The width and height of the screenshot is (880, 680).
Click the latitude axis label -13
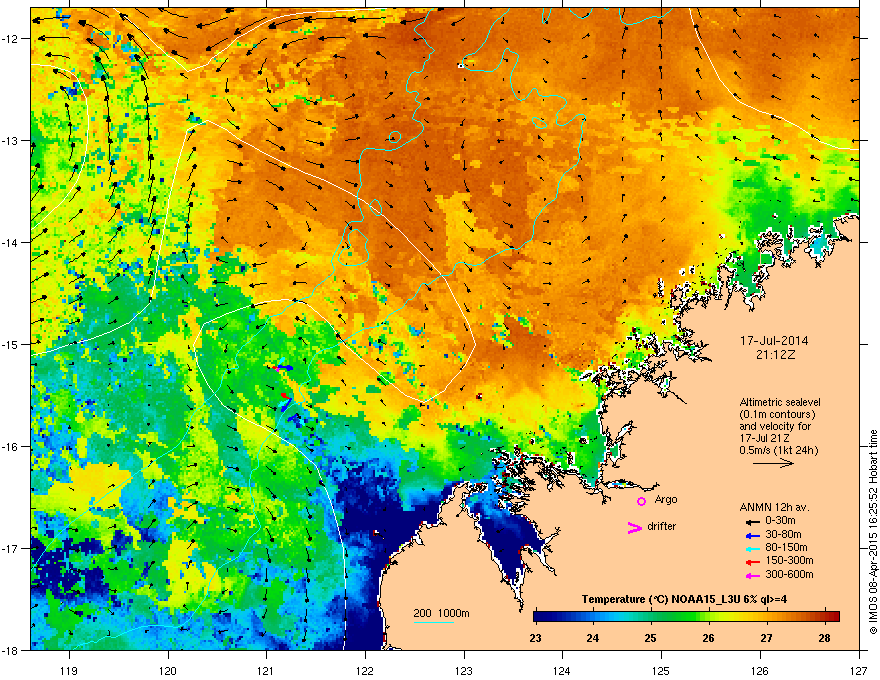tap(10, 140)
